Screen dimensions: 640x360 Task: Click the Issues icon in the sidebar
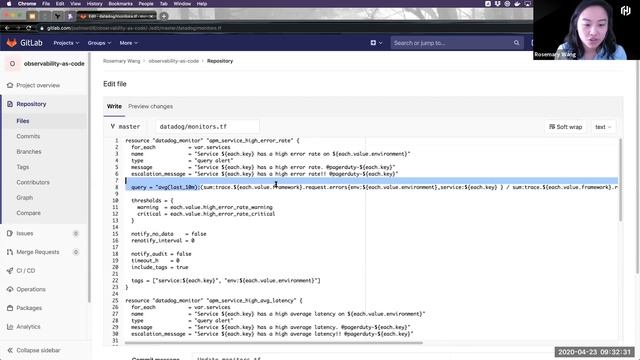point(10,233)
